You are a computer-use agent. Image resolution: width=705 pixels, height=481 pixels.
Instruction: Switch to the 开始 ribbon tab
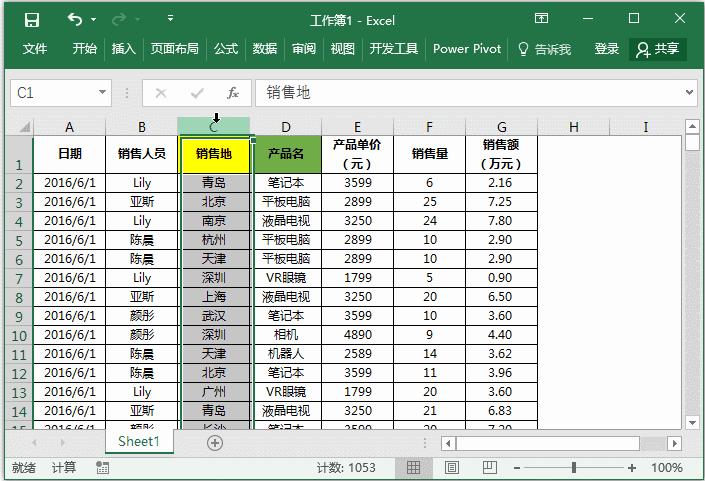click(85, 49)
